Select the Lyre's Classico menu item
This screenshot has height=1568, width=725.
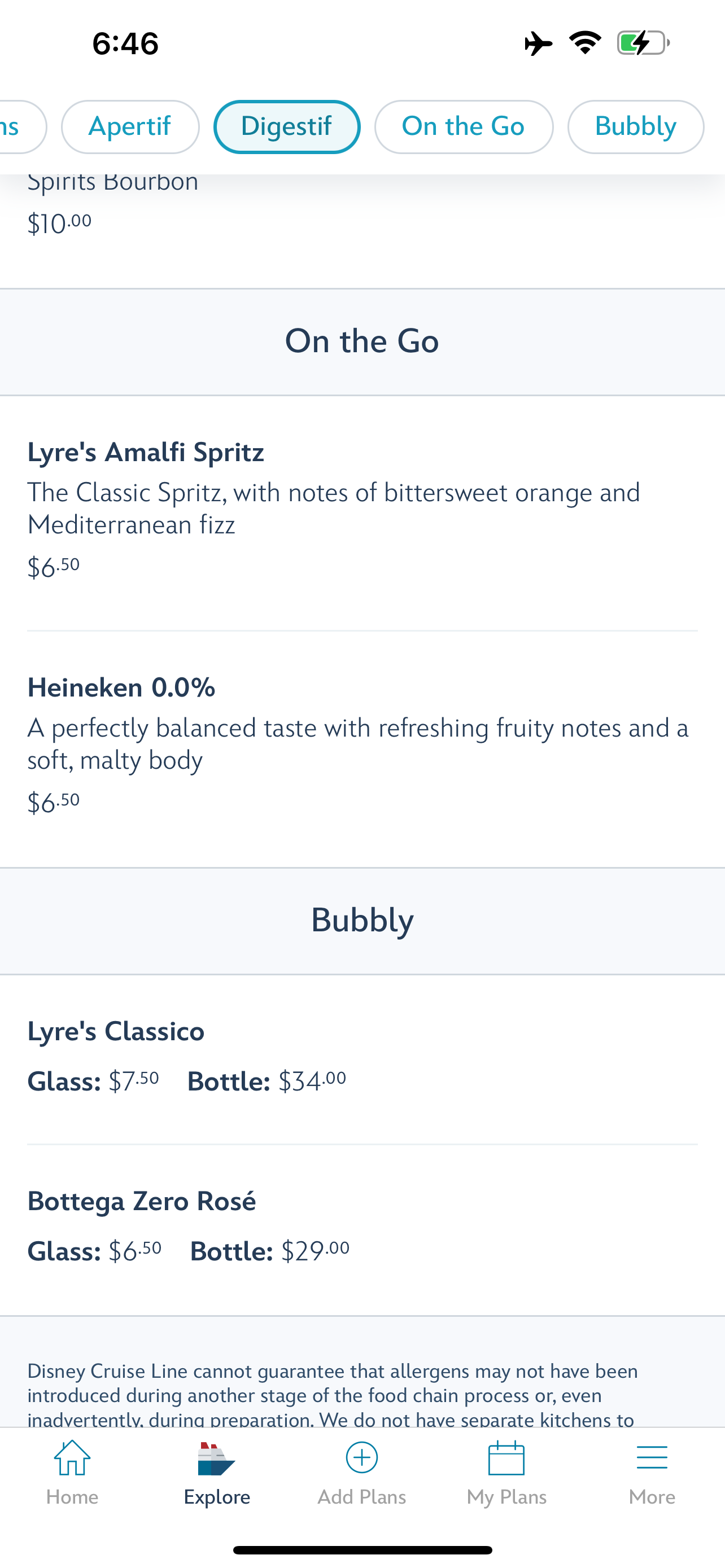[116, 1032]
